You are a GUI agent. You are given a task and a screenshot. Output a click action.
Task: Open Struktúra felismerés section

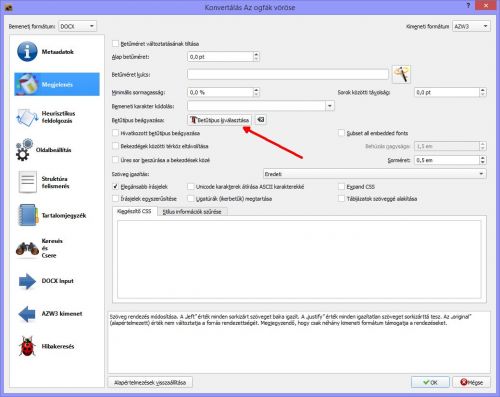coord(57,182)
